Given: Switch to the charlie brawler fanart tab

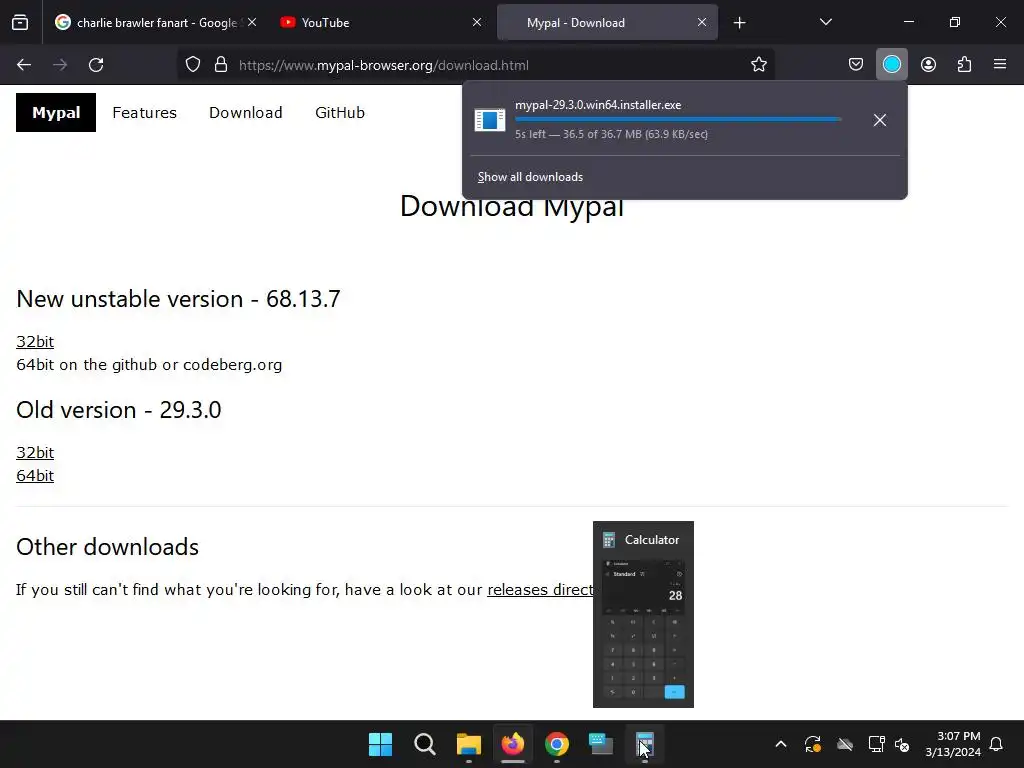Looking at the screenshot, I should (x=155, y=23).
